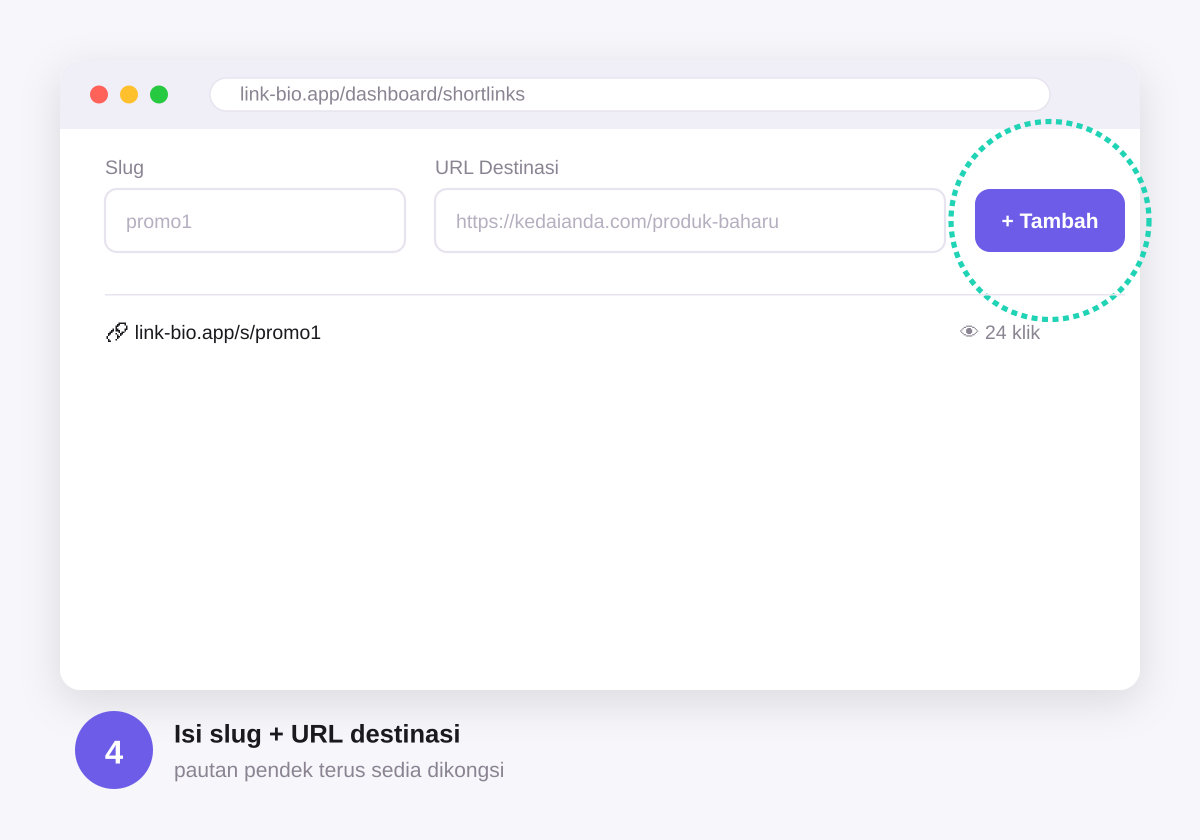This screenshot has height=840, width=1200.
Task: Select the browser address bar URL
Action: pyautogui.click(x=630, y=94)
